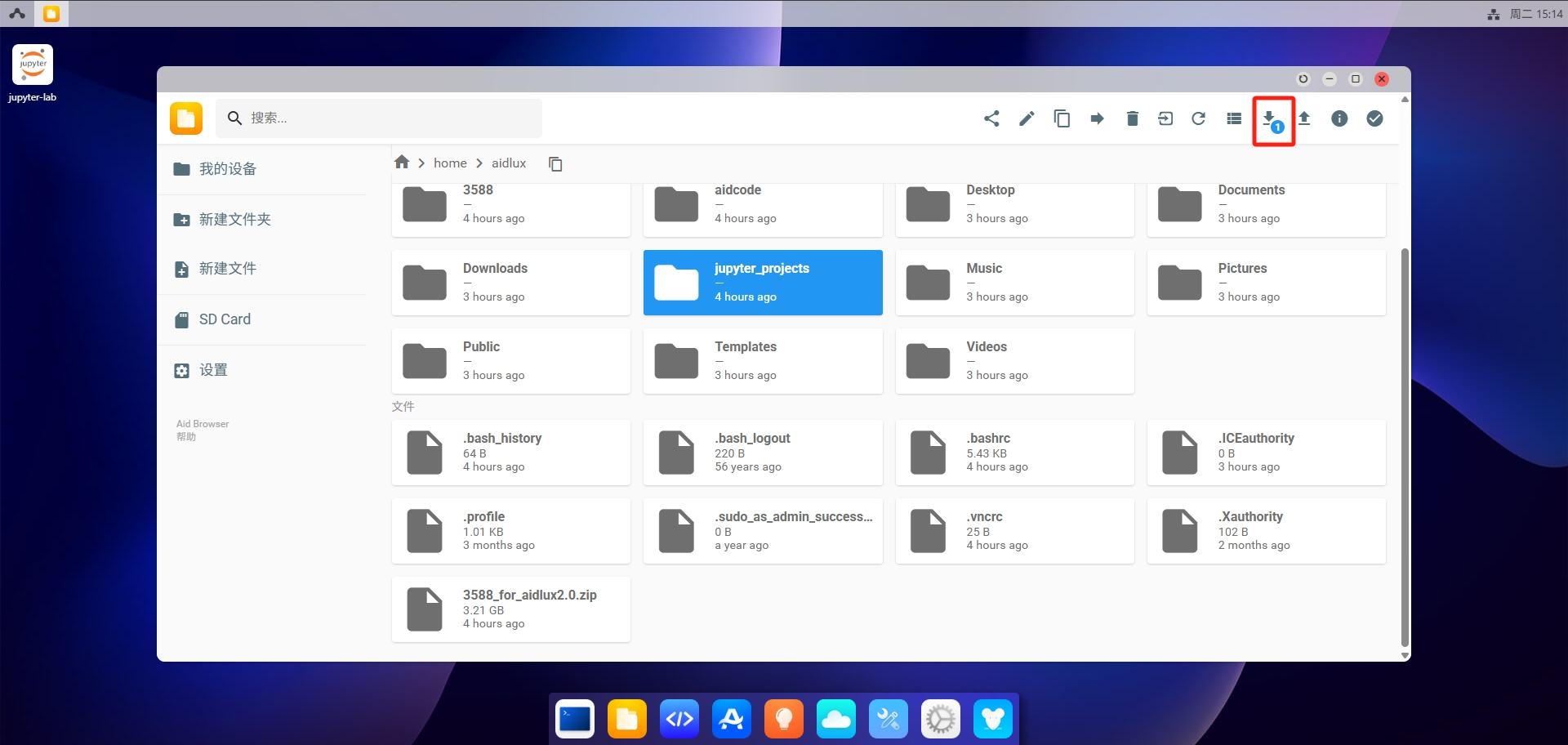The height and width of the screenshot is (745, 1568).
Task: Open jupyter-lab desktop shortcut
Action: 33,74
